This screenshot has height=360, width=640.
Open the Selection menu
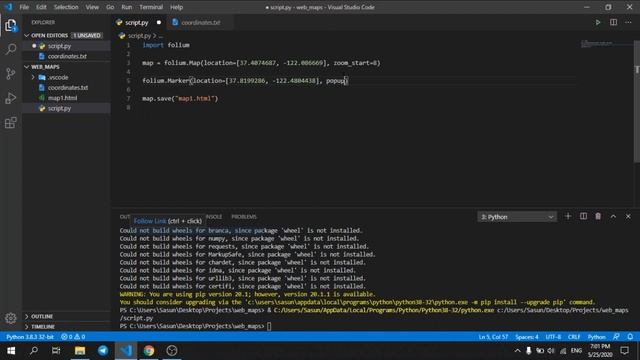coord(66,7)
